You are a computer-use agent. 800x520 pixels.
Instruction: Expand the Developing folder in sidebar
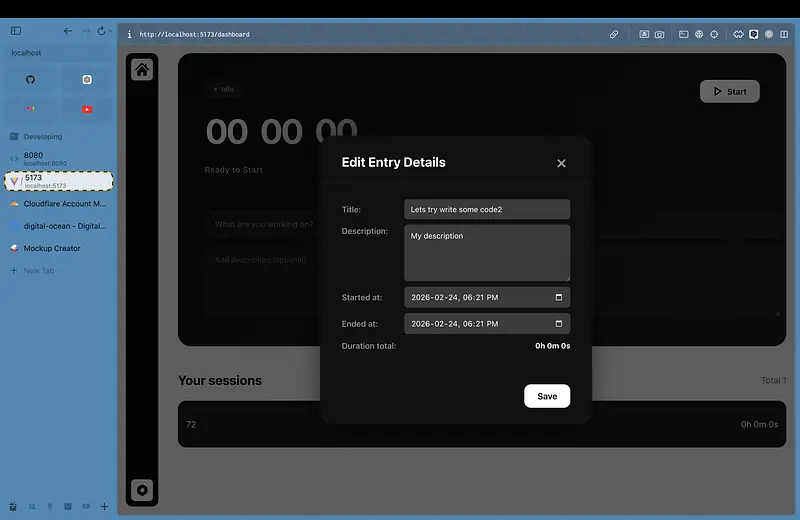(42, 136)
